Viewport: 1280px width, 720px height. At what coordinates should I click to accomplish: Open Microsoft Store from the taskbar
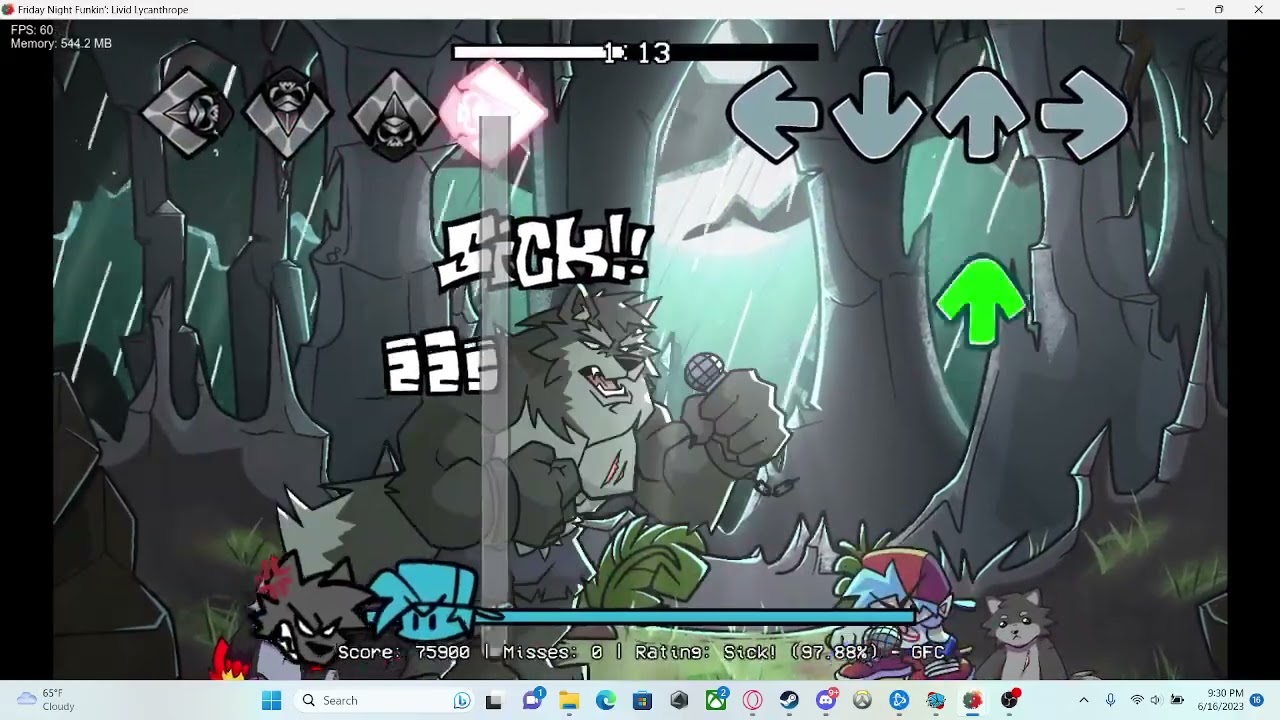click(643, 700)
